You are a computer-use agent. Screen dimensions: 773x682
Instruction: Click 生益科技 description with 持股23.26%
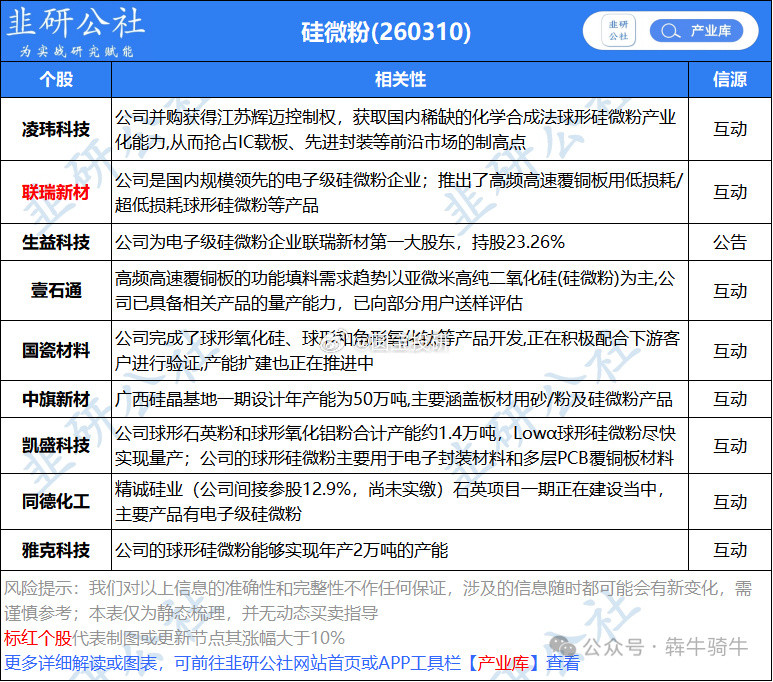click(340, 242)
